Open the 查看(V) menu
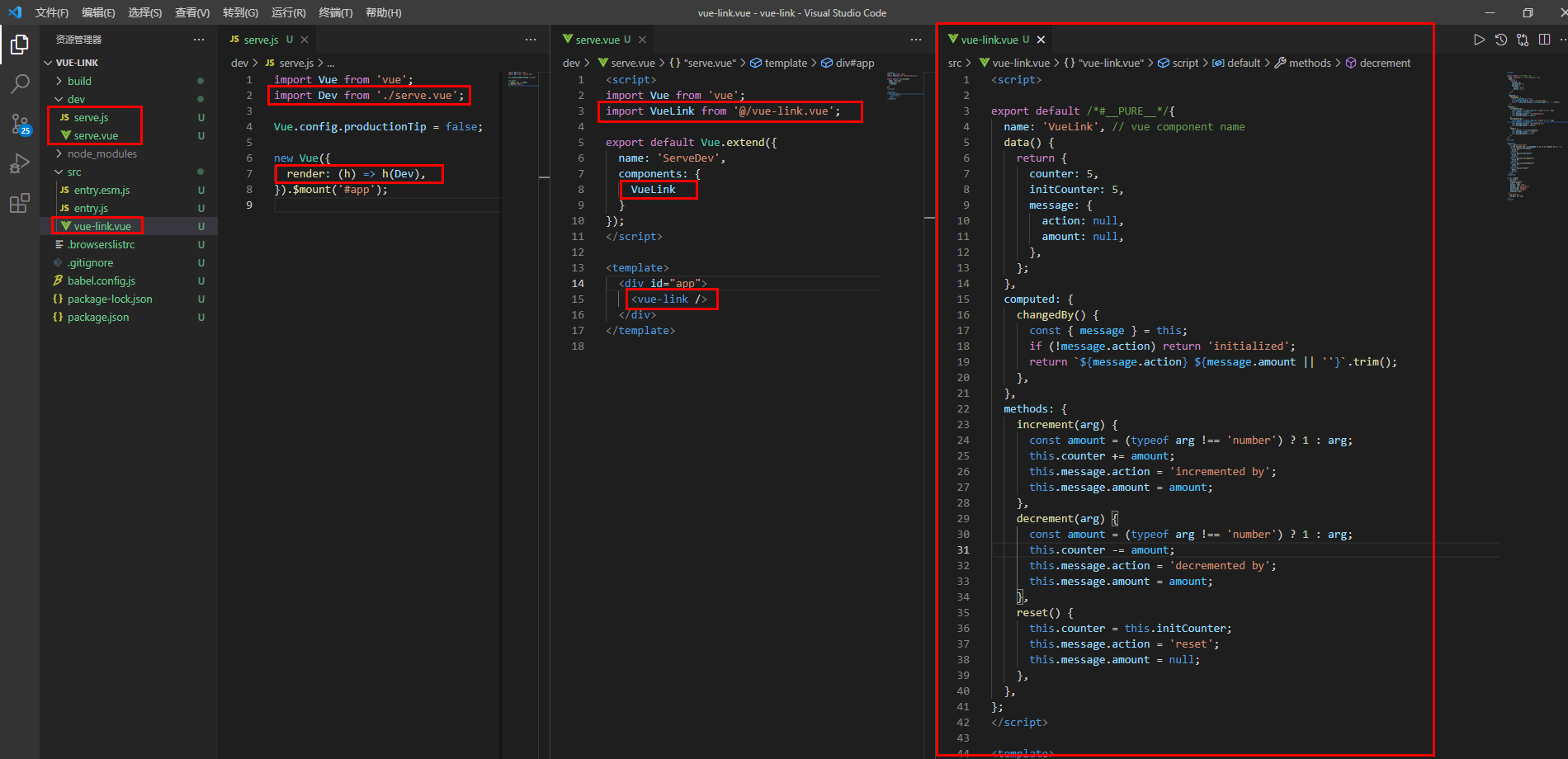Screen dimensions: 1568x759 point(192,12)
